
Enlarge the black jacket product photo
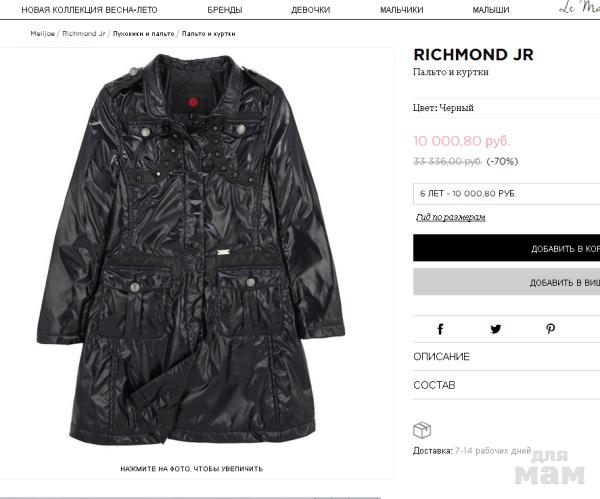tap(191, 249)
